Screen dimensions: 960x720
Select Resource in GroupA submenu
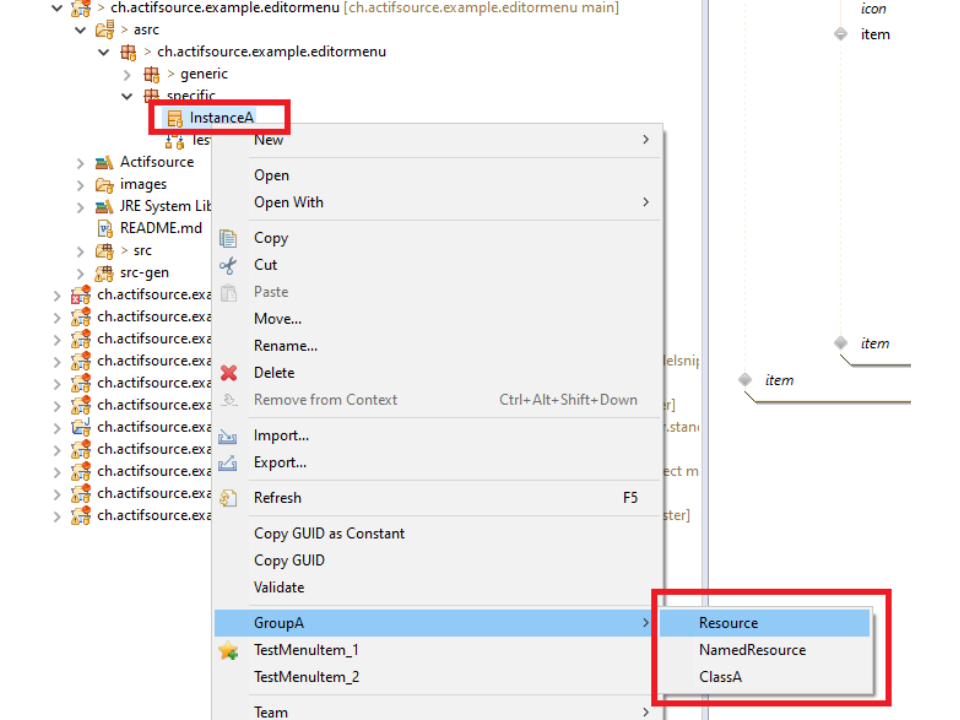[x=728, y=623]
